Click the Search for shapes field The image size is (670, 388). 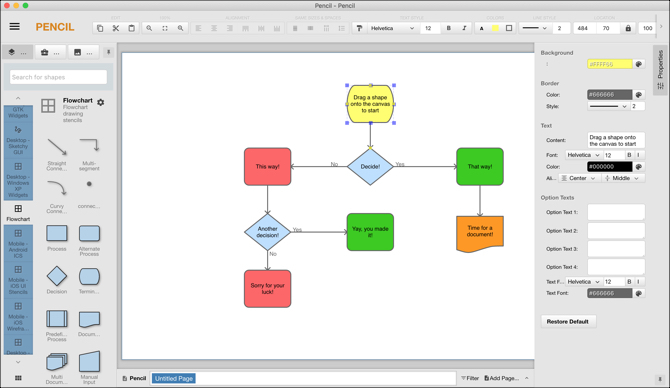tap(59, 77)
